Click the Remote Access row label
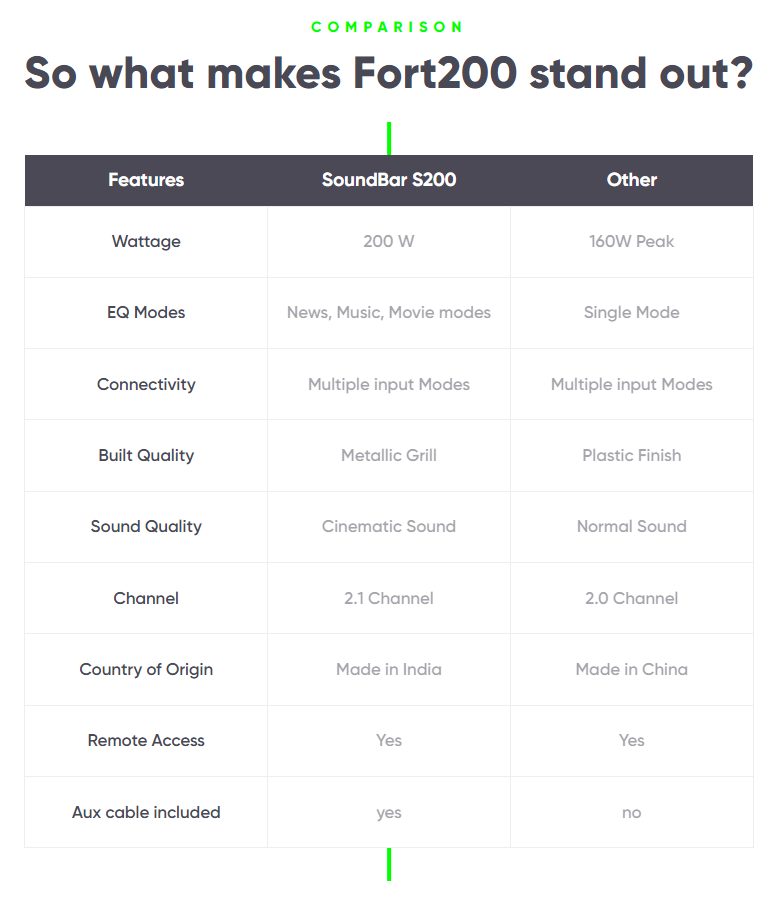Image resolution: width=772 pixels, height=898 pixels. coord(146,740)
